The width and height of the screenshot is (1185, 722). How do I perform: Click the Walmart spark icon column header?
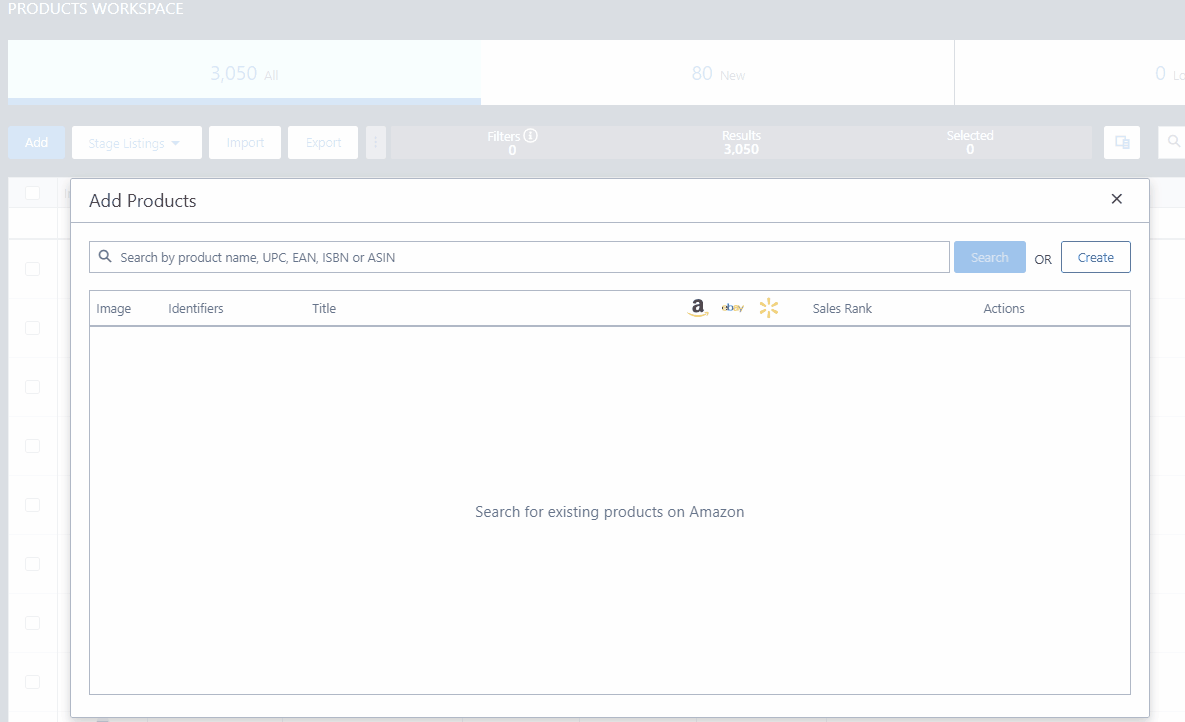[769, 307]
